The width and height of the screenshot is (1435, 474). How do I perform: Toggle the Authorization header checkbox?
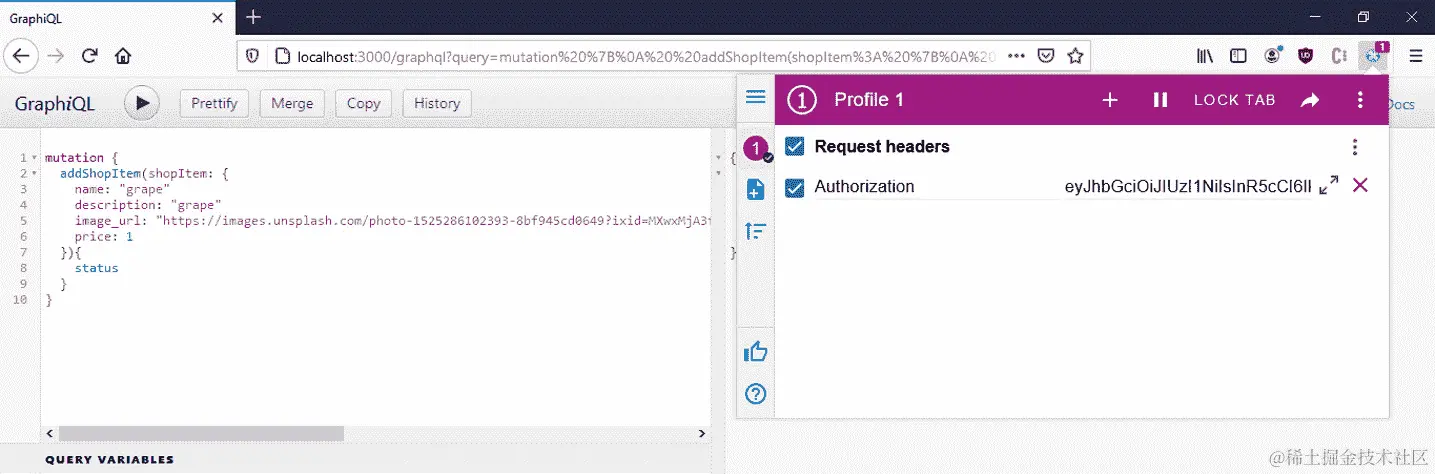click(794, 187)
